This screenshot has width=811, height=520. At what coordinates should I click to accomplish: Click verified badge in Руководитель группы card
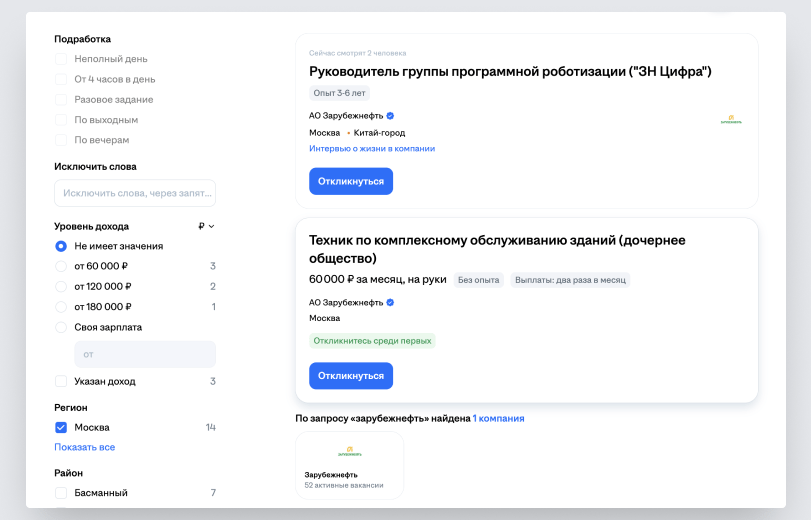pyautogui.click(x=391, y=116)
